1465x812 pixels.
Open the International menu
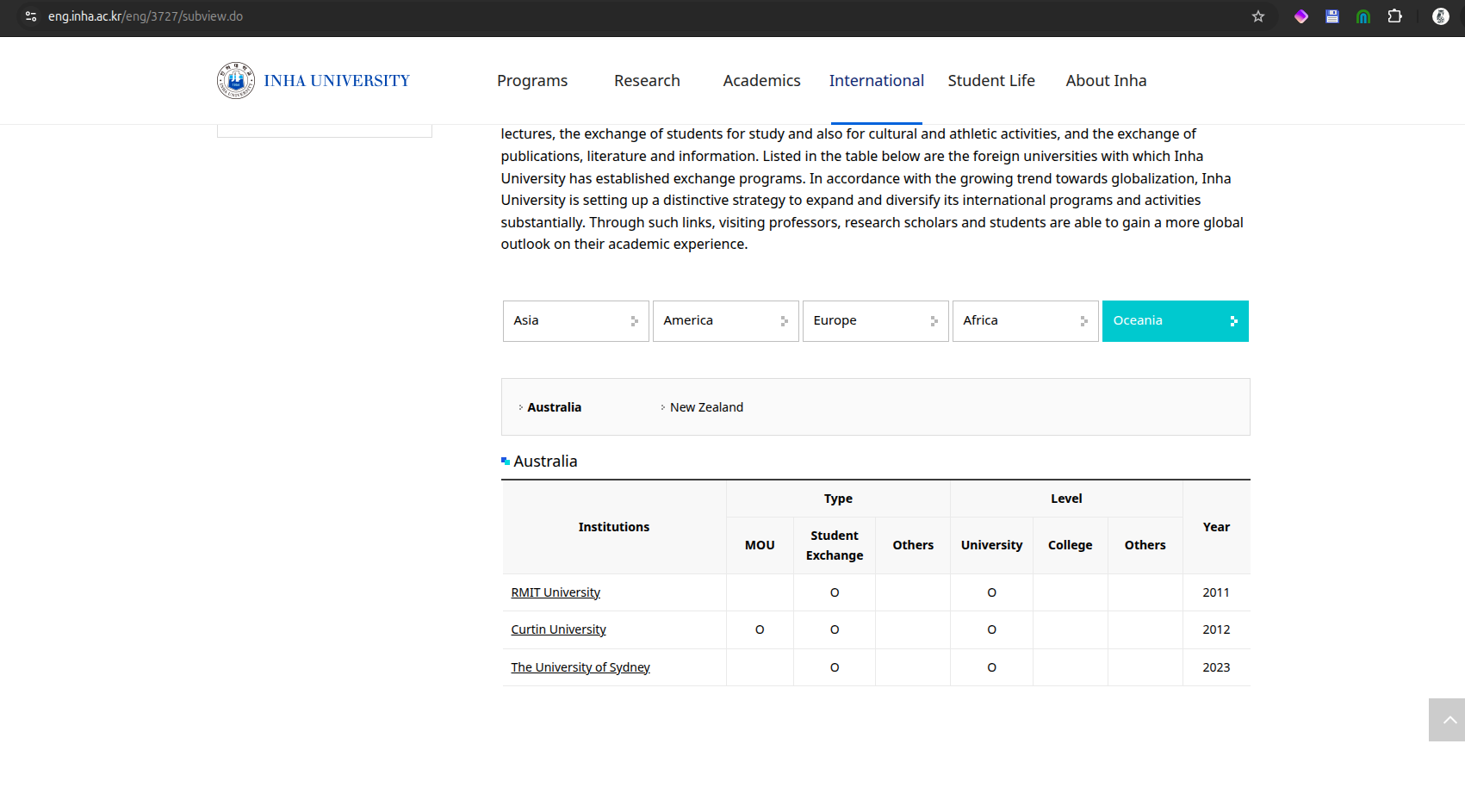876,80
